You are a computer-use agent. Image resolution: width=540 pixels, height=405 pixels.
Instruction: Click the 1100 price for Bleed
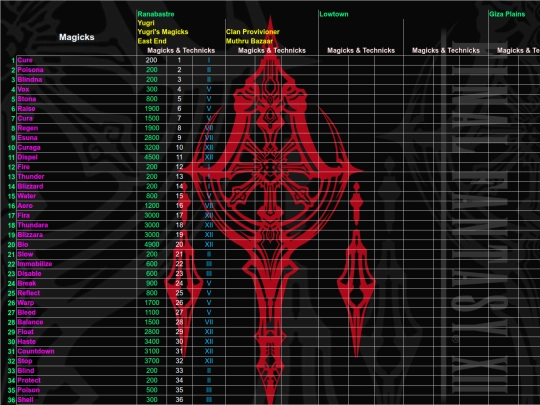click(x=152, y=312)
